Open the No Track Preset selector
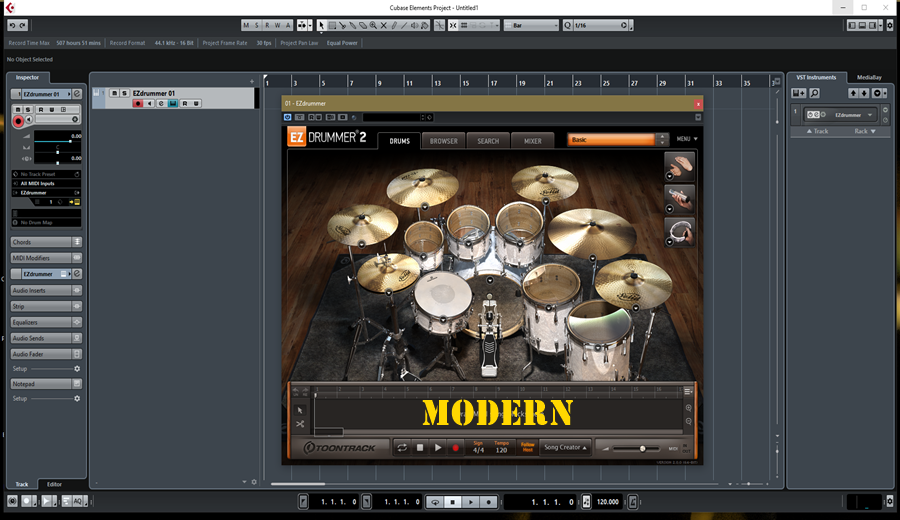The image size is (900, 520). point(46,174)
